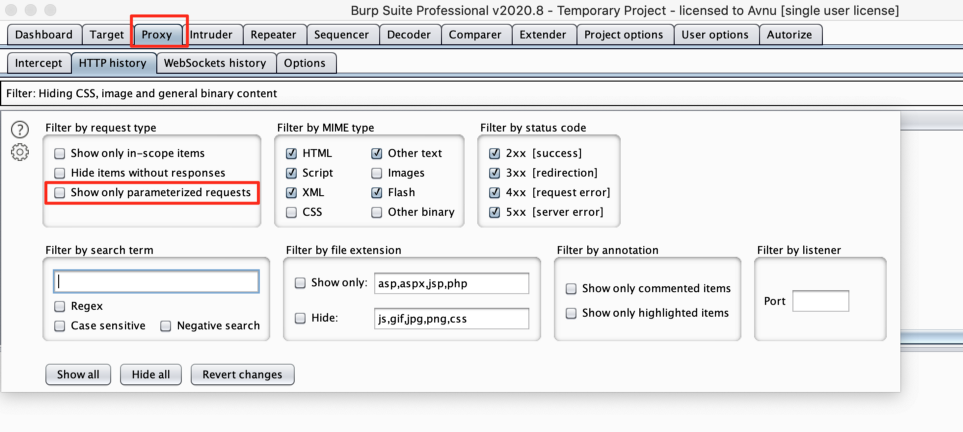Edit the js,gif,jpg,png,css hide extension field
963x432 pixels.
[451, 319]
